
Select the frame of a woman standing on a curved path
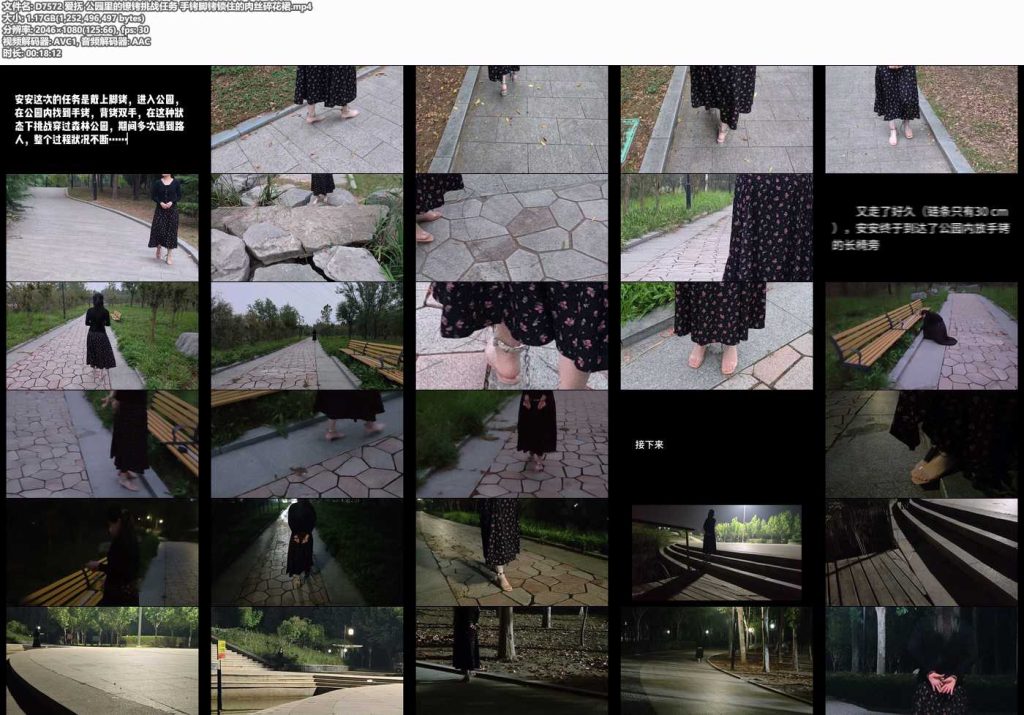coord(102,227)
